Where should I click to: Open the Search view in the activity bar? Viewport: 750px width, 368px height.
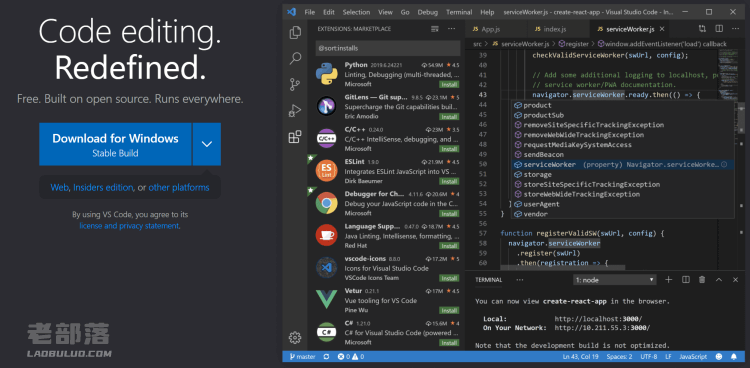pyautogui.click(x=295, y=59)
